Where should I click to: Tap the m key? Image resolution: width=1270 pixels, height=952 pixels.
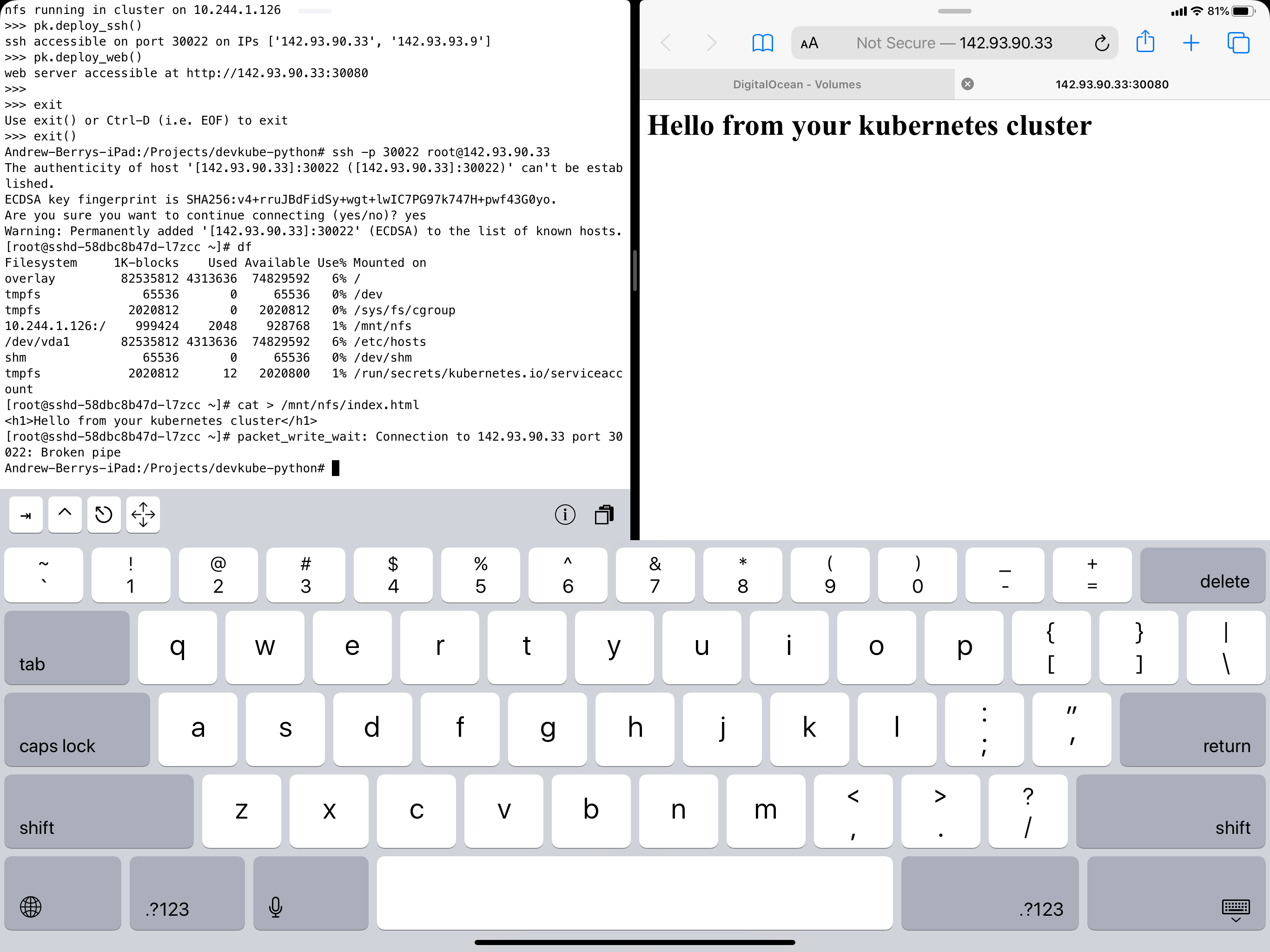pyautogui.click(x=765, y=811)
